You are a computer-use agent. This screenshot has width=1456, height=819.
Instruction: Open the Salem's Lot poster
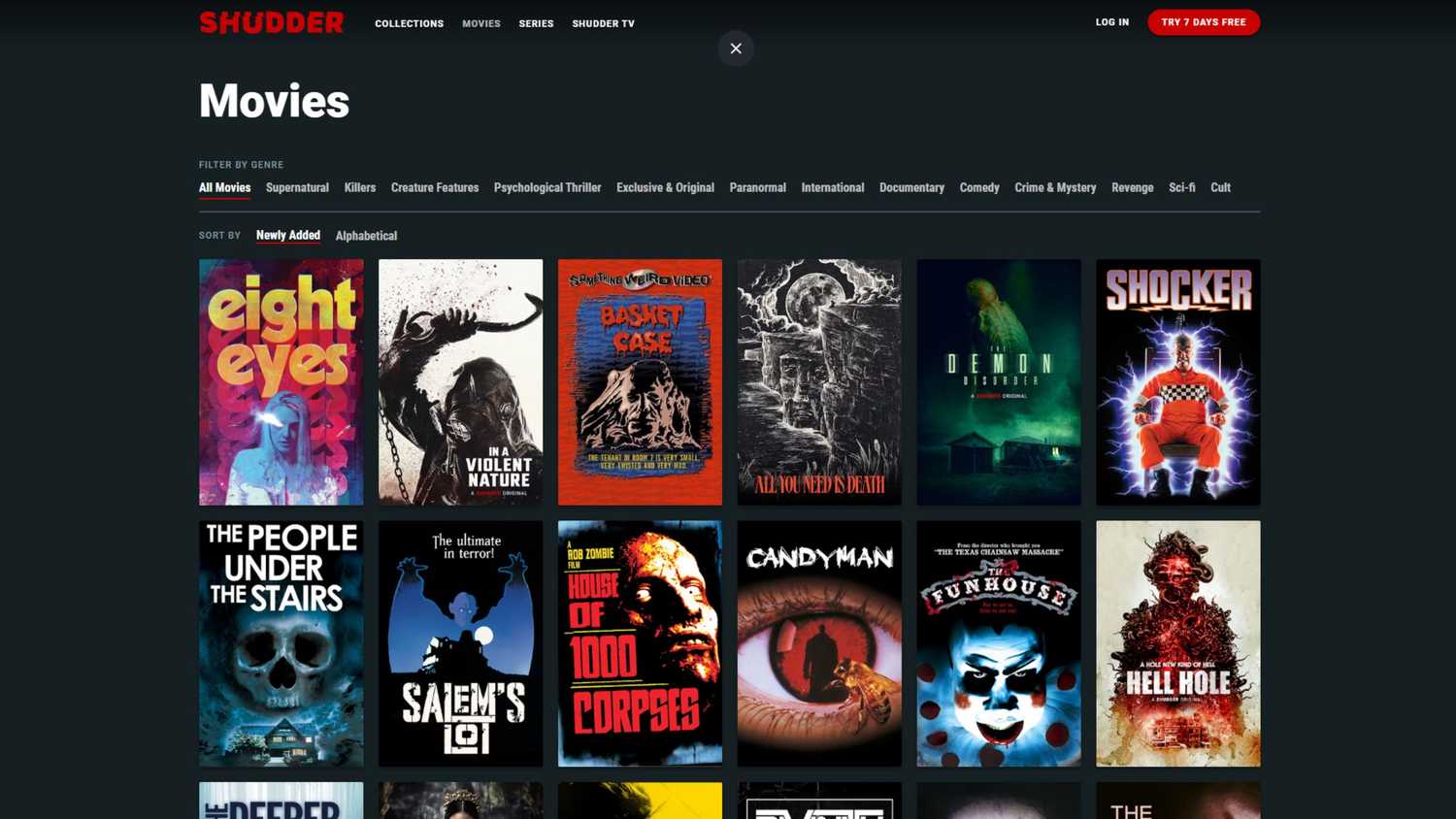[460, 643]
